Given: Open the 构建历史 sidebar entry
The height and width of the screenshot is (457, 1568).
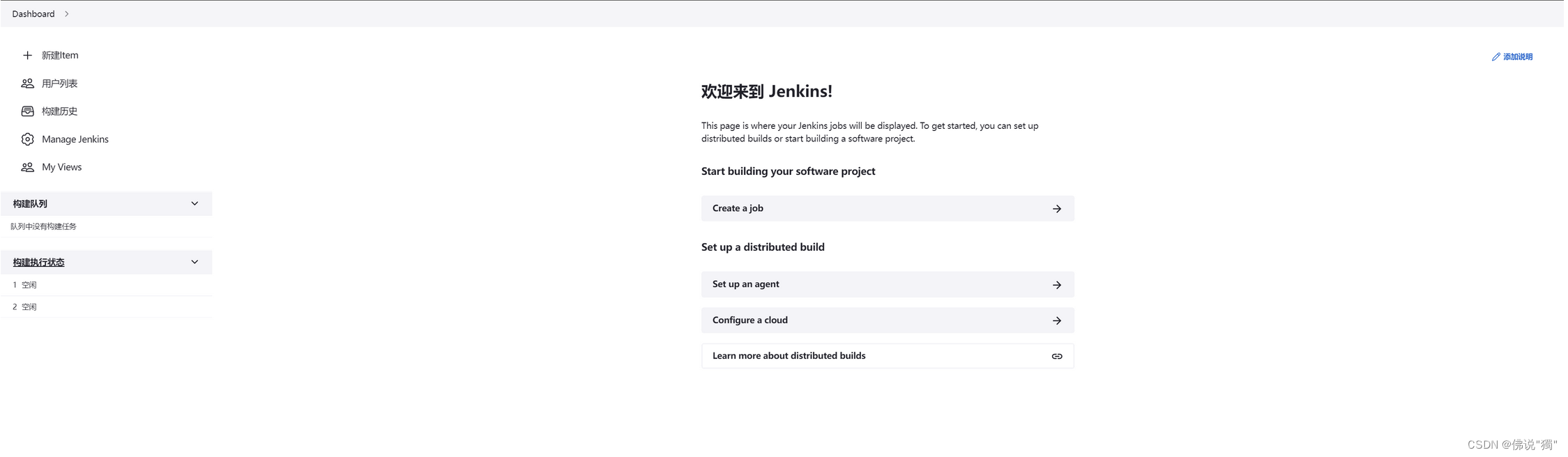Looking at the screenshot, I should 59,111.
